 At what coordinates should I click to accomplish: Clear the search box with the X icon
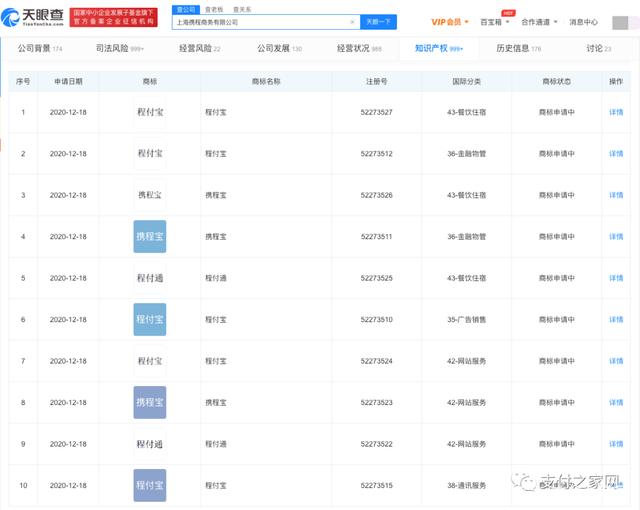pos(352,21)
